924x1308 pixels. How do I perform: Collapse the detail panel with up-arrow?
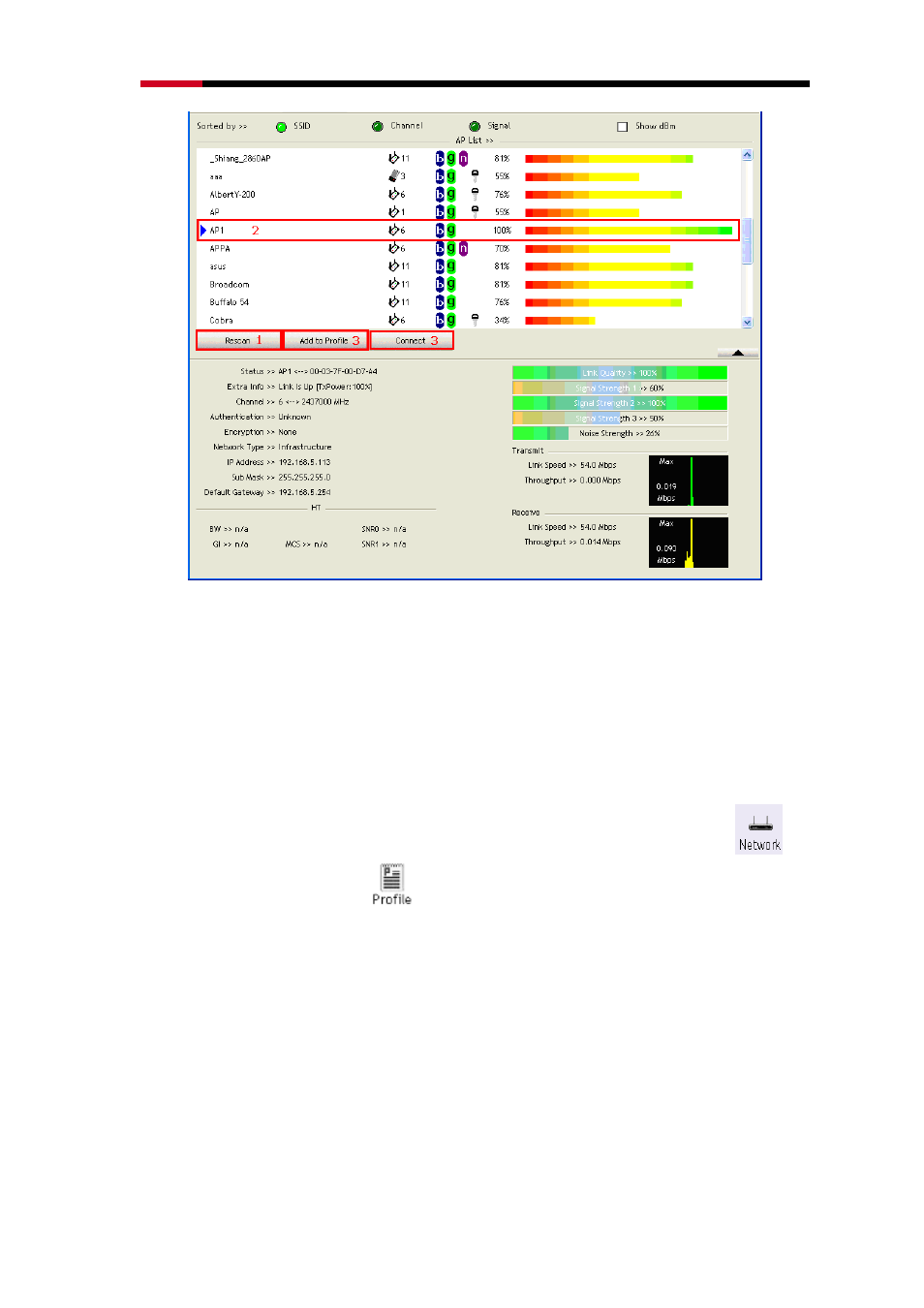click(x=738, y=353)
